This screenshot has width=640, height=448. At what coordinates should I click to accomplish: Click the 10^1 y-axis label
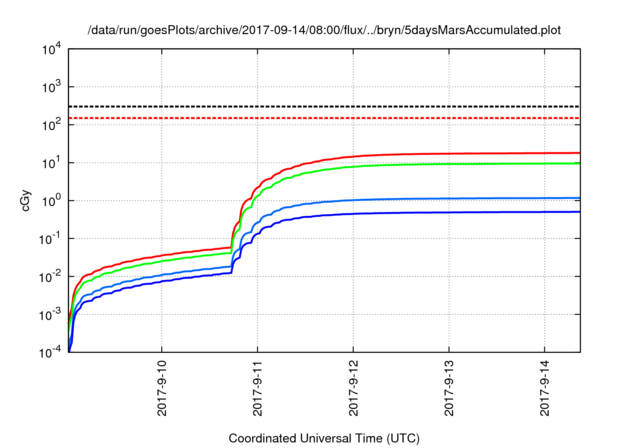[x=51, y=163]
